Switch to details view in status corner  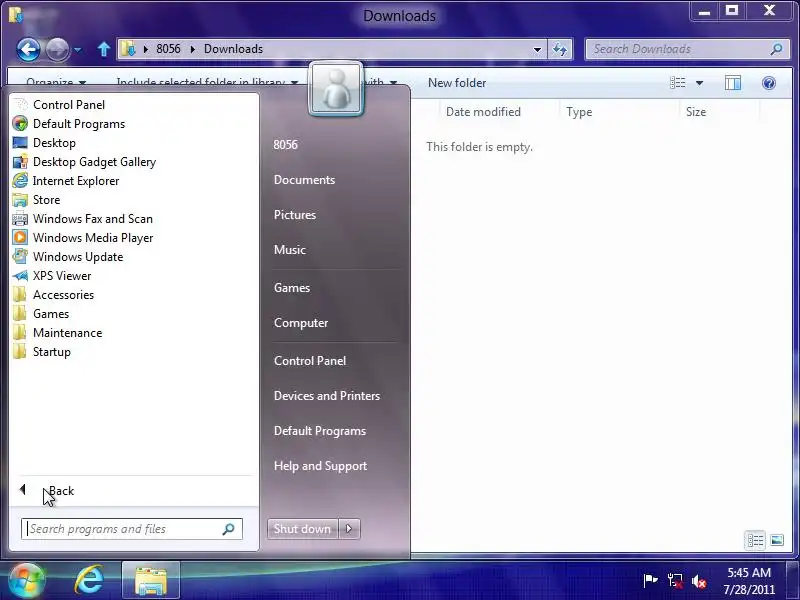(x=755, y=540)
